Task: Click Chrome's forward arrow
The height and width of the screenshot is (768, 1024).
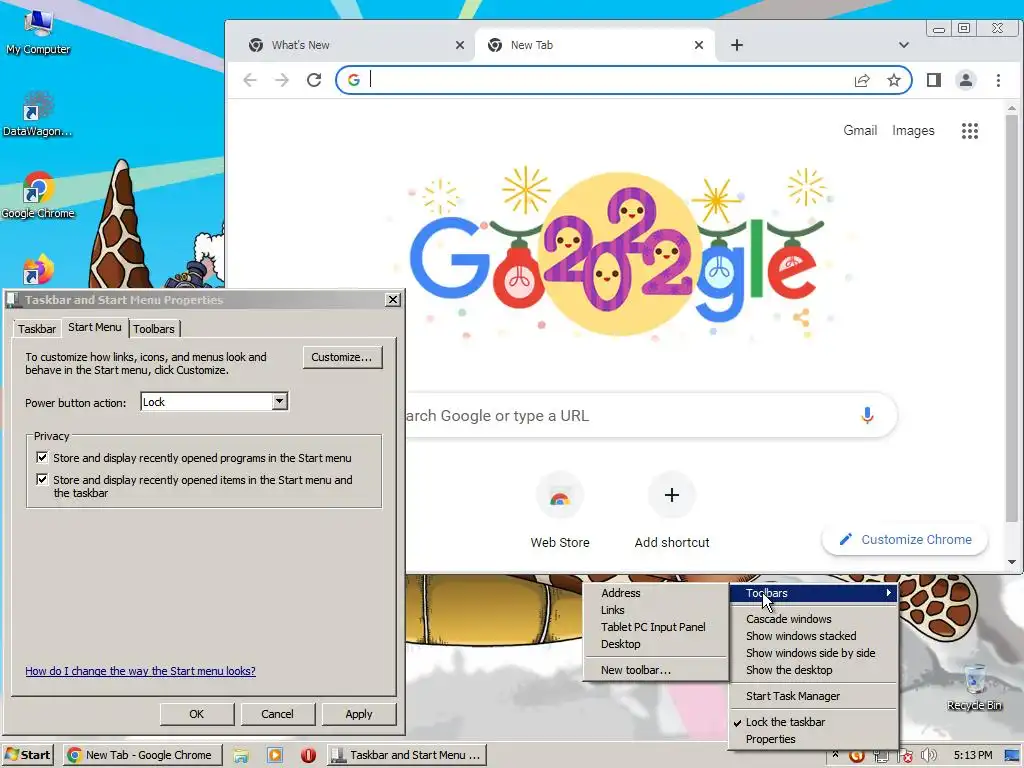Action: coord(281,80)
